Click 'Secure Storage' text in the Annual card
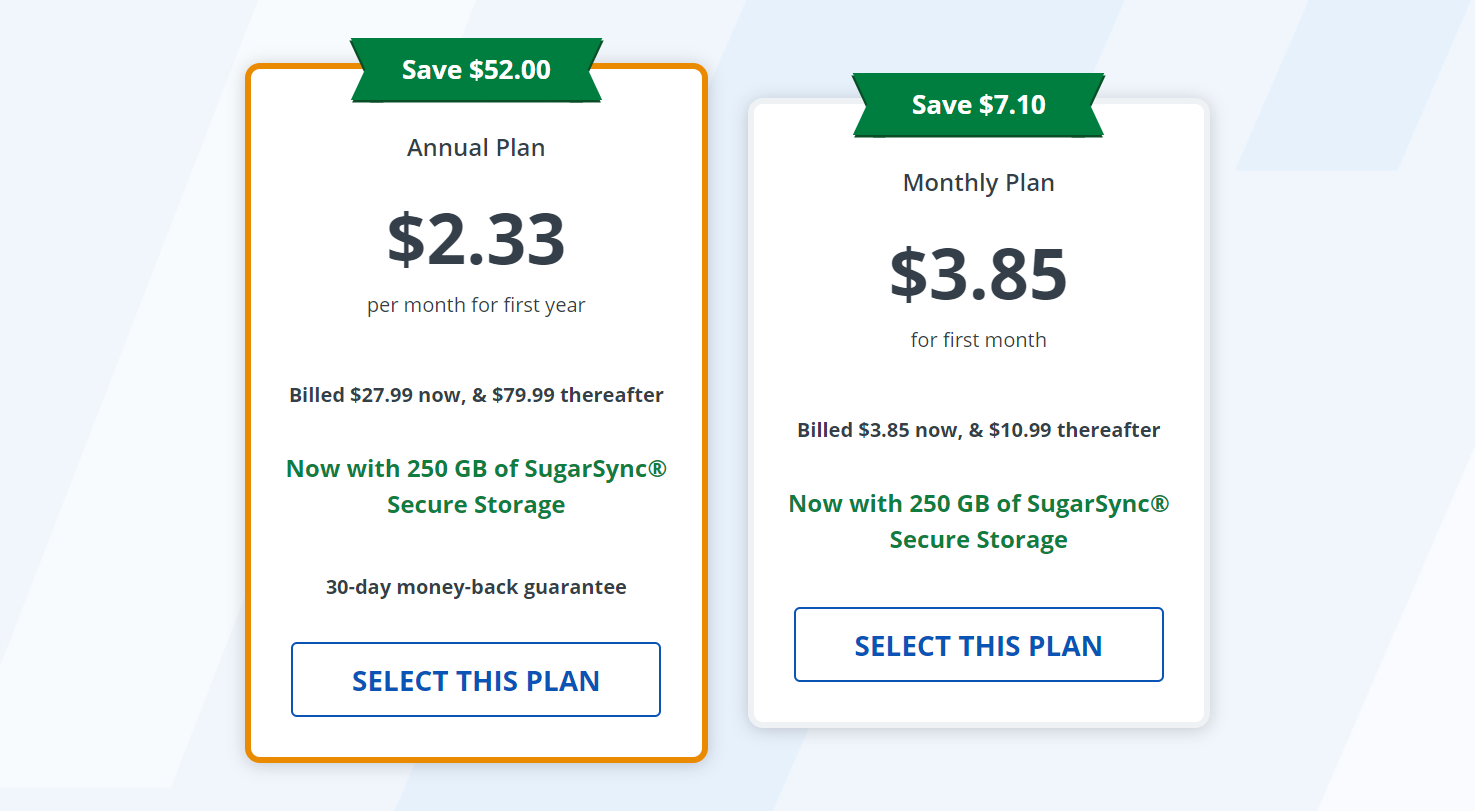 tap(476, 505)
